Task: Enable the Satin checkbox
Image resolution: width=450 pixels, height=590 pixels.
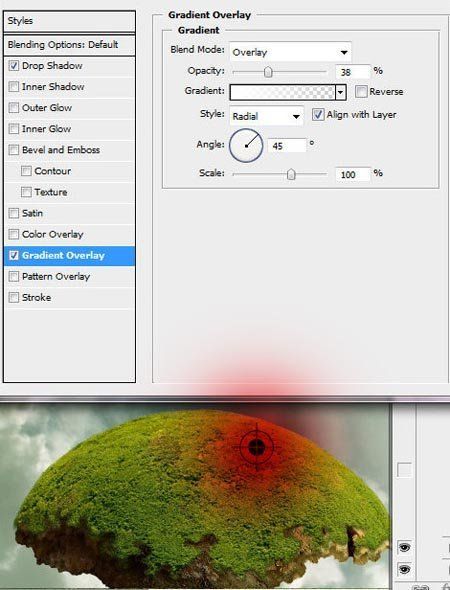Action: (14, 213)
